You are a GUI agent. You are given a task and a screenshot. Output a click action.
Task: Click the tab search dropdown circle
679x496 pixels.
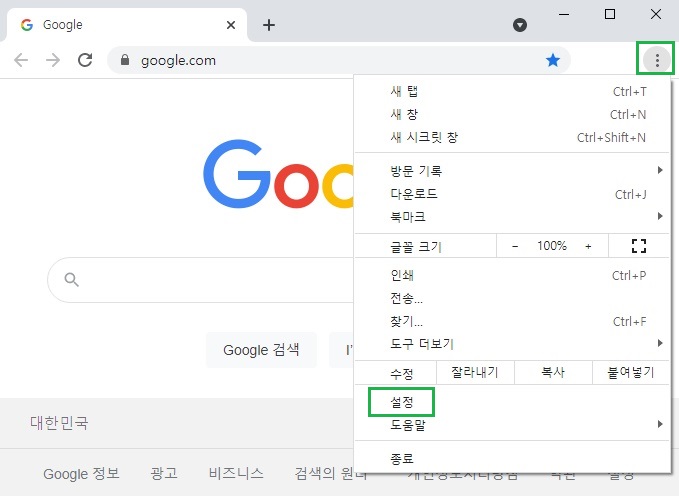click(x=520, y=25)
